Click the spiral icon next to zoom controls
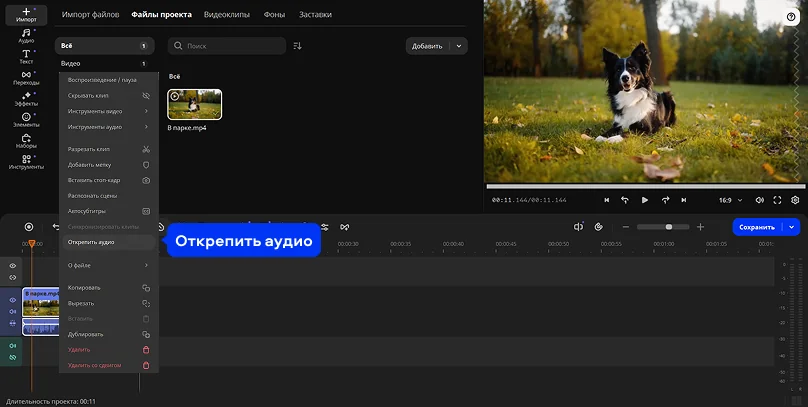This screenshot has height=407, width=808. (x=598, y=227)
